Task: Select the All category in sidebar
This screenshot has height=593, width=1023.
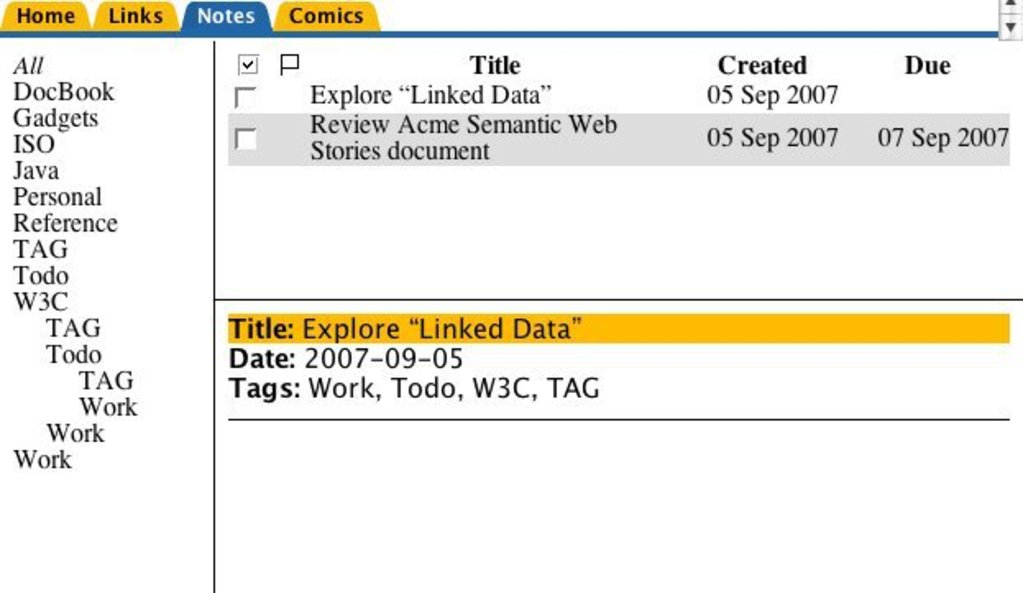Action: point(28,66)
